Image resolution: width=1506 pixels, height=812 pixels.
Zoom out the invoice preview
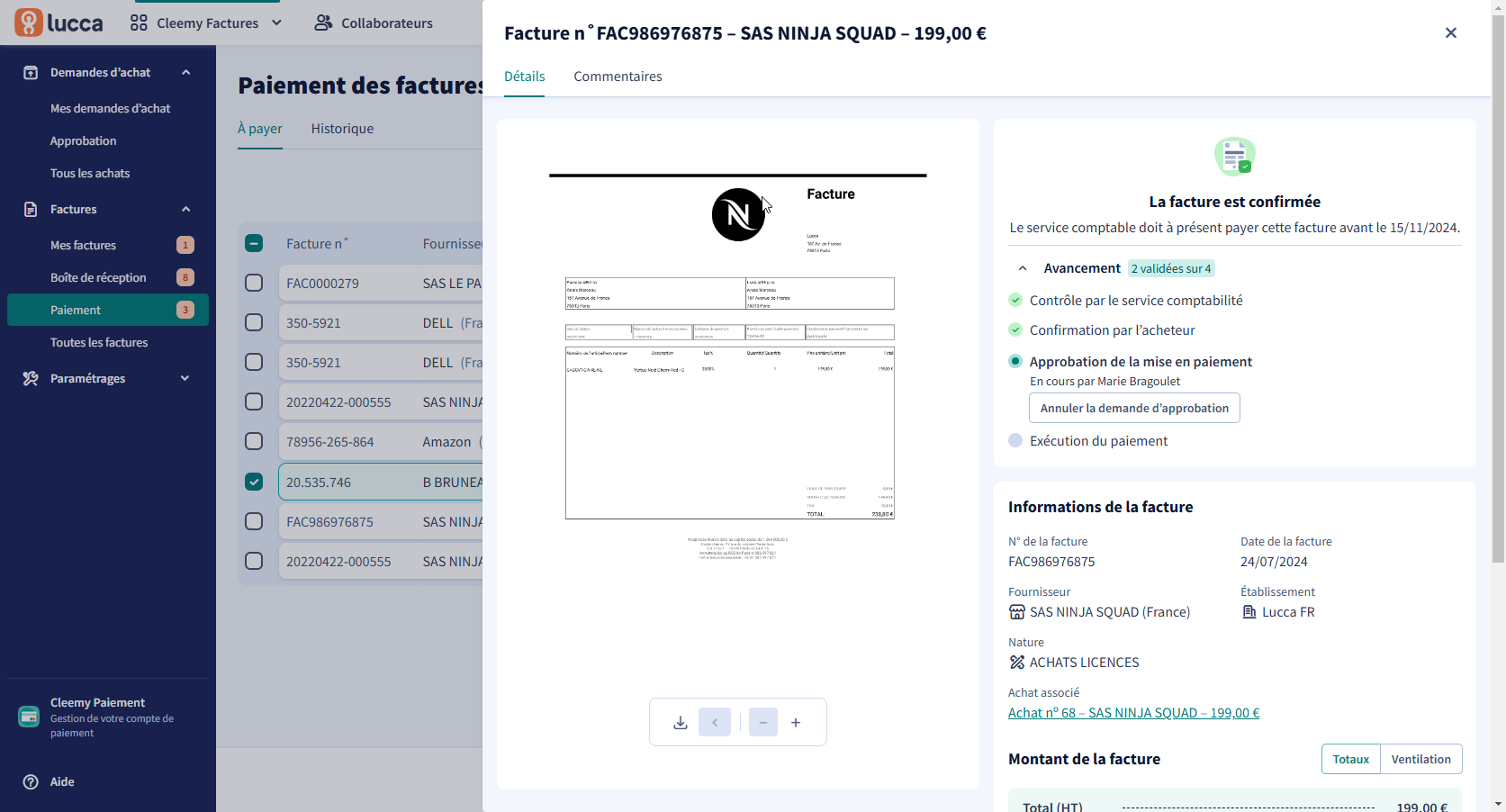point(763,722)
